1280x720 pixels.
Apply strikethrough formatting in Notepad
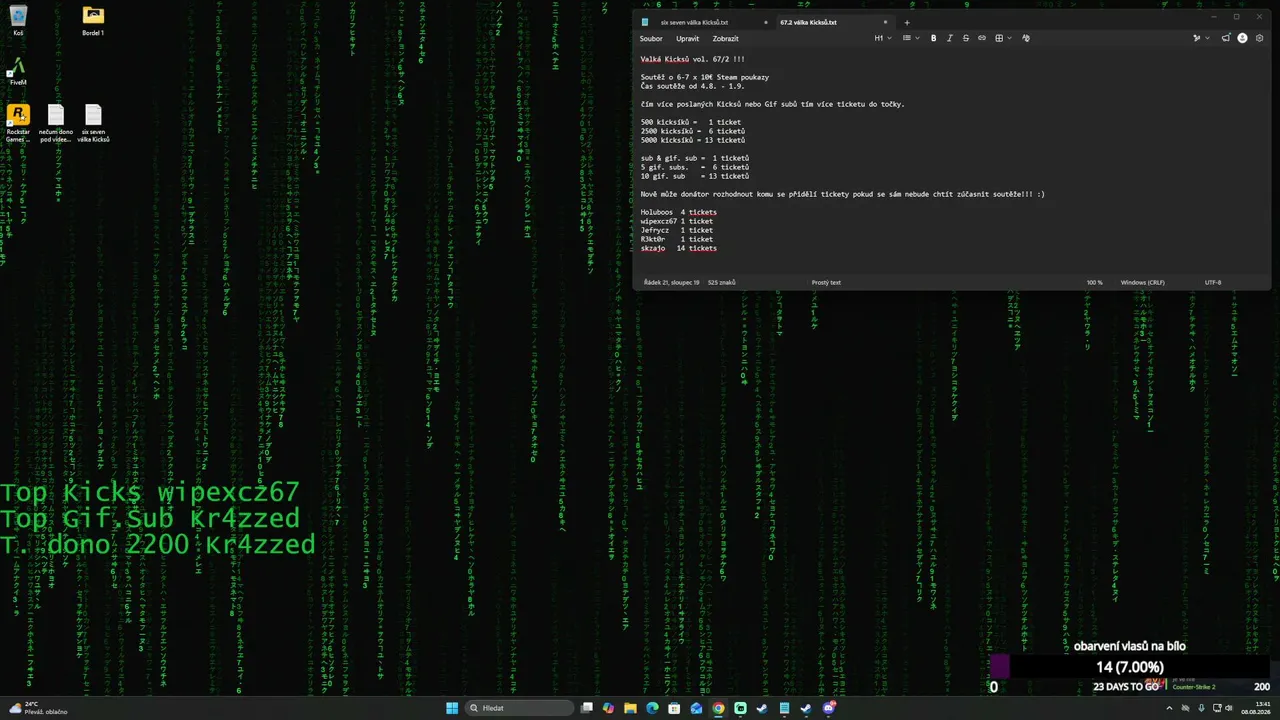(965, 38)
